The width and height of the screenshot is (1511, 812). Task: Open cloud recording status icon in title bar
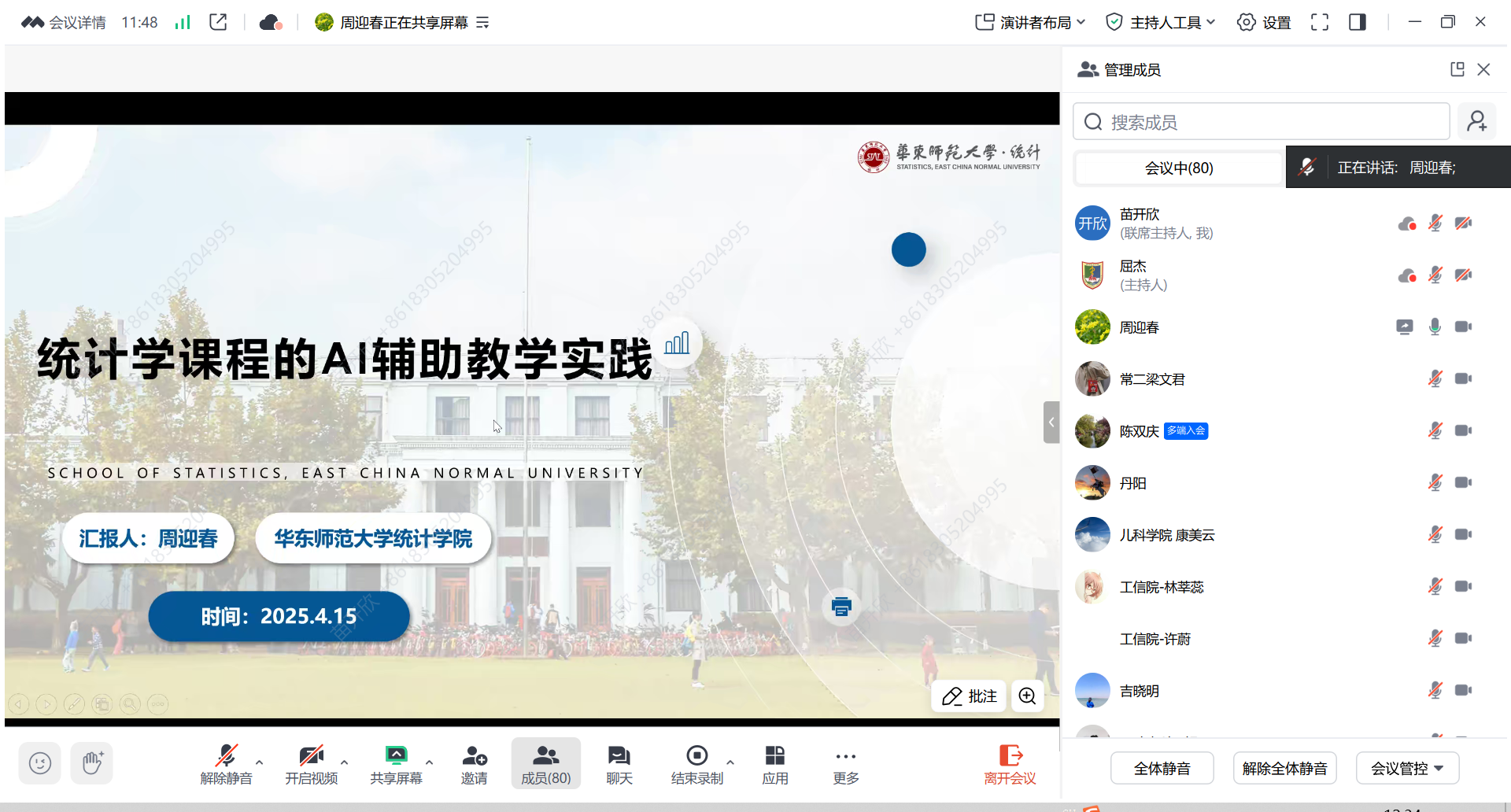[271, 22]
